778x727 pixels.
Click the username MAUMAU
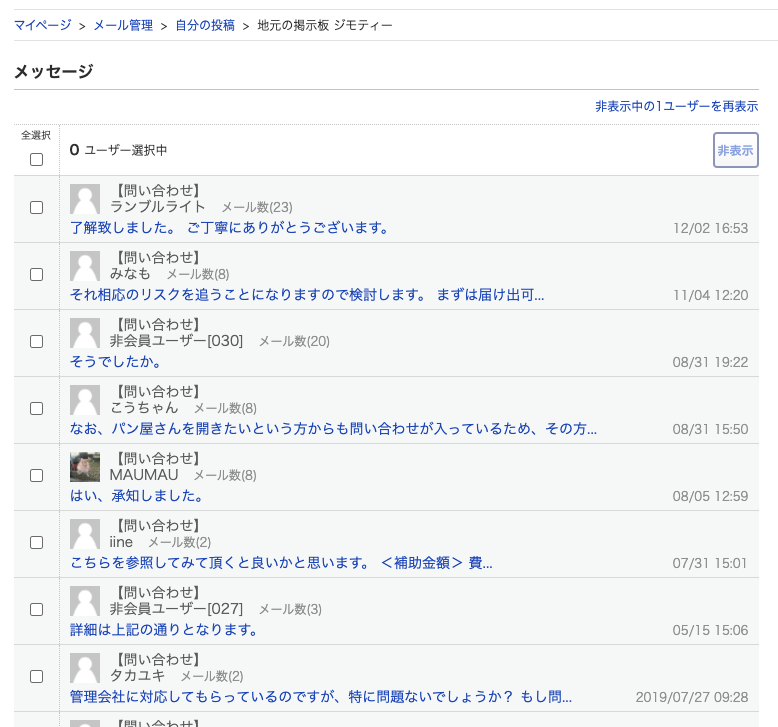[x=144, y=475]
